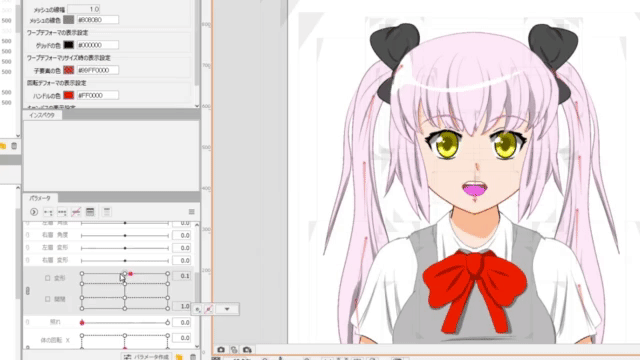Toggle the 開閉 checkbox in combined parameter
This screenshot has width=640, height=360.
point(47,299)
